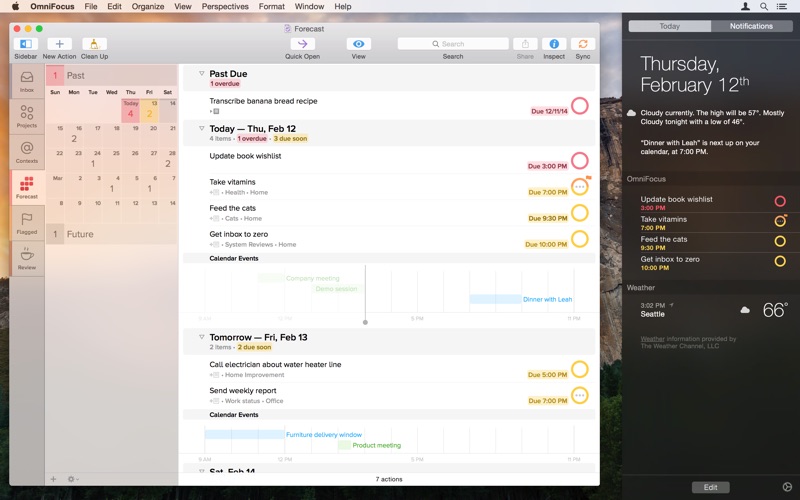This screenshot has width=800, height=500.
Task: Toggle Notification Center list icon
Action: coord(781,6)
